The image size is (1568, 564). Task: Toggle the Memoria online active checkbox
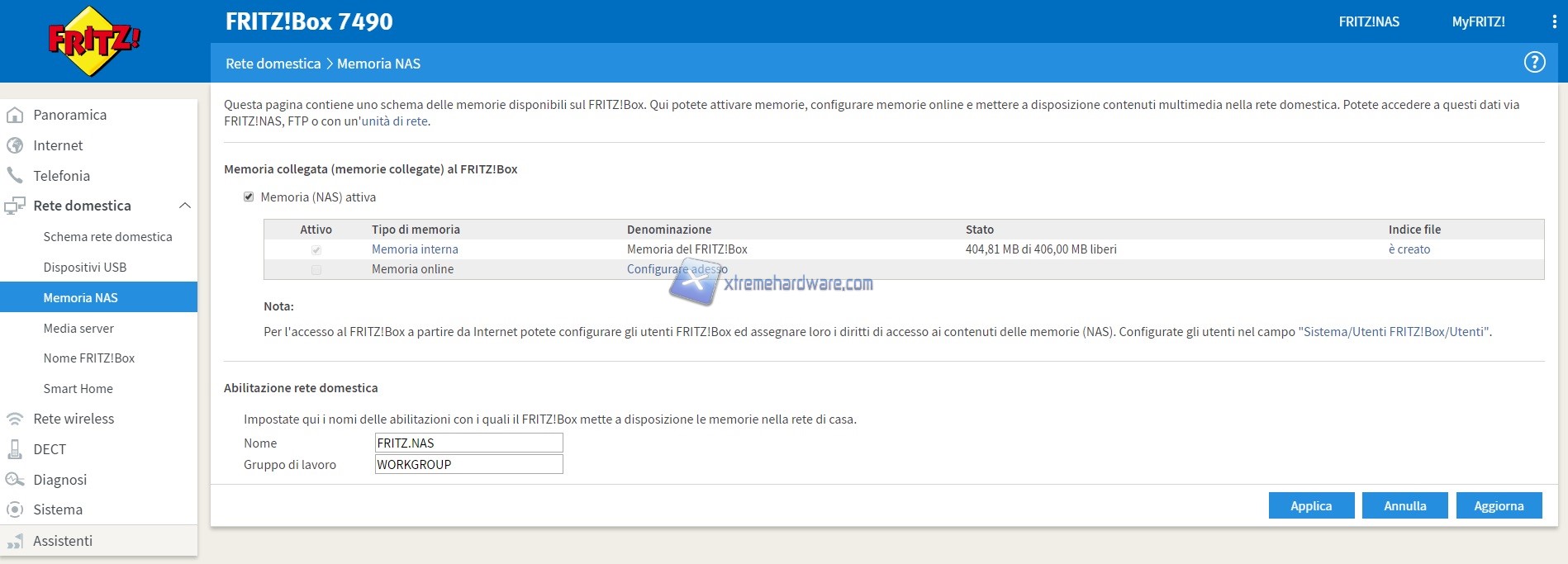point(316,269)
